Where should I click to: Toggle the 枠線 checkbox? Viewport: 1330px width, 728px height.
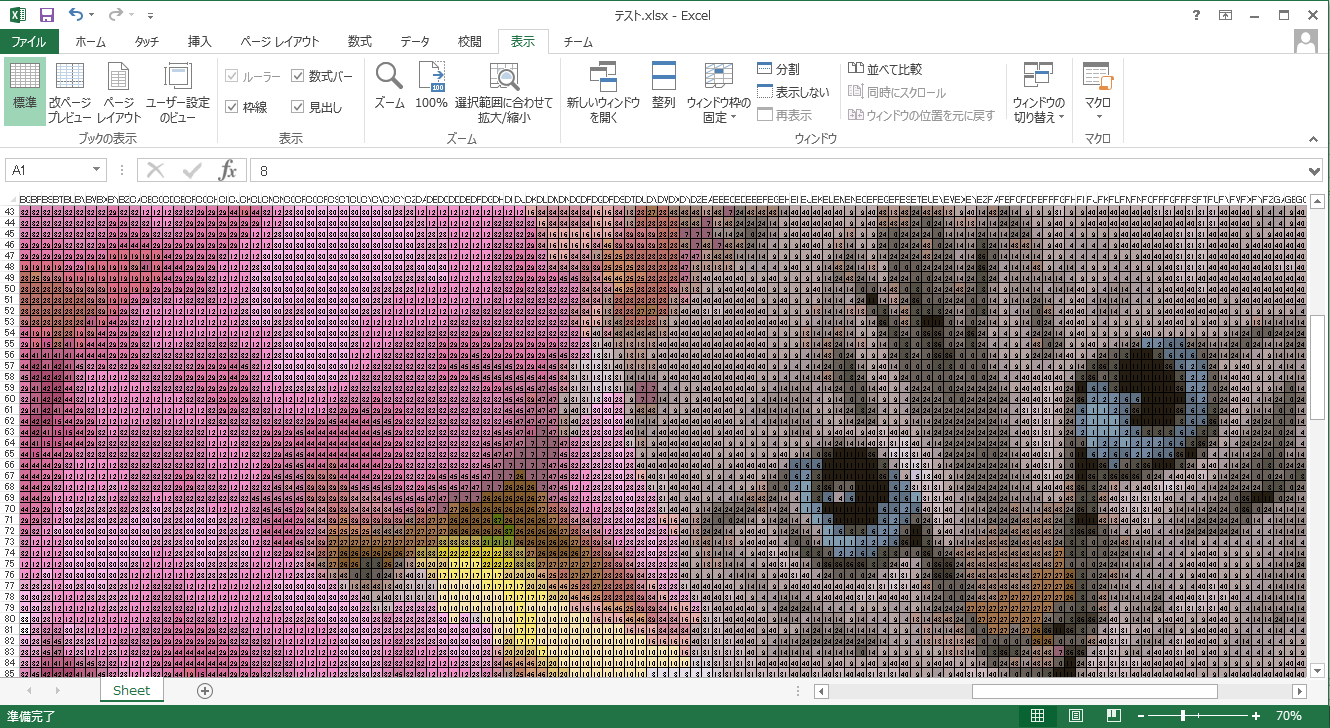point(246,107)
